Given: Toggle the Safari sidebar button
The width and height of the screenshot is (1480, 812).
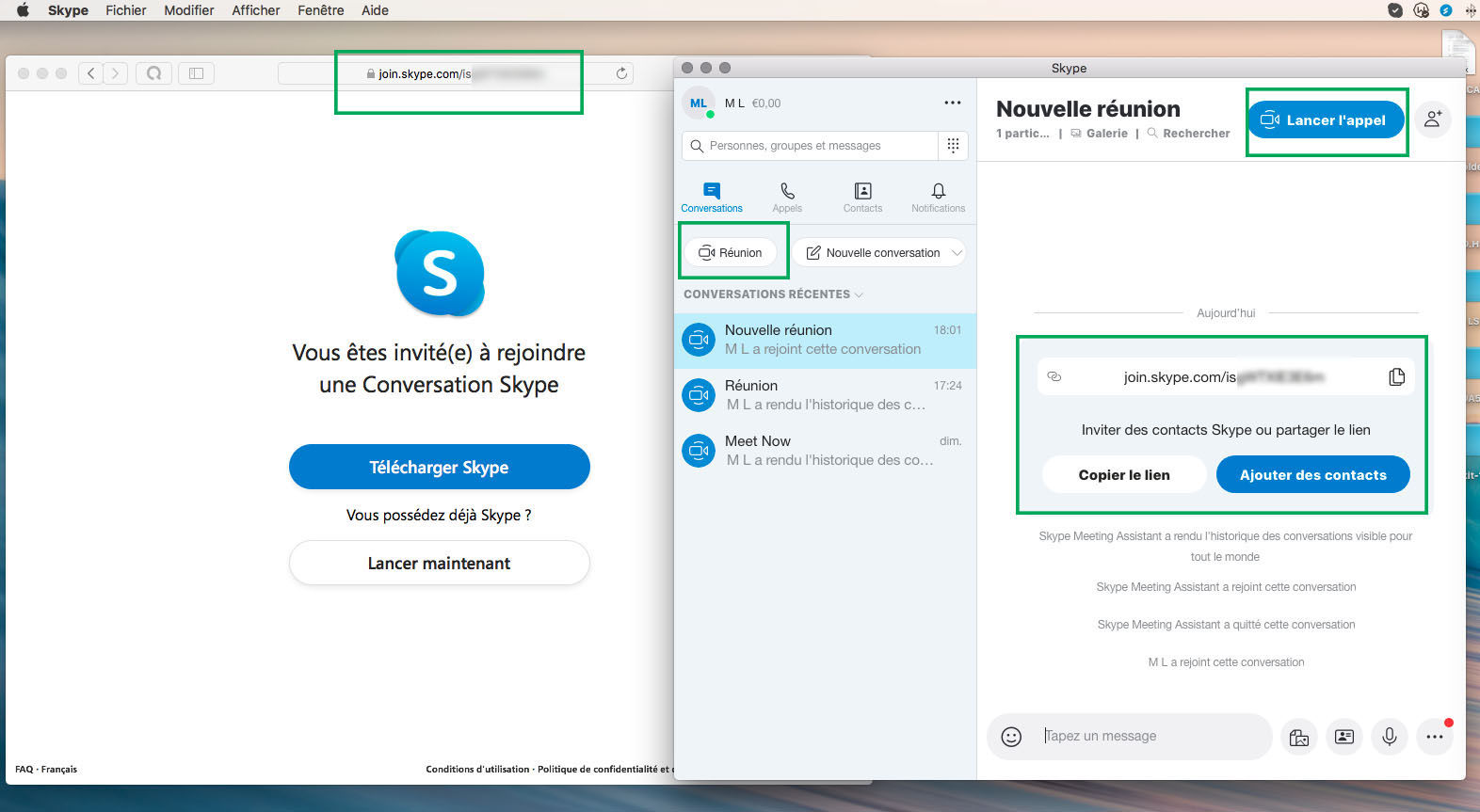Looking at the screenshot, I should pyautogui.click(x=196, y=73).
